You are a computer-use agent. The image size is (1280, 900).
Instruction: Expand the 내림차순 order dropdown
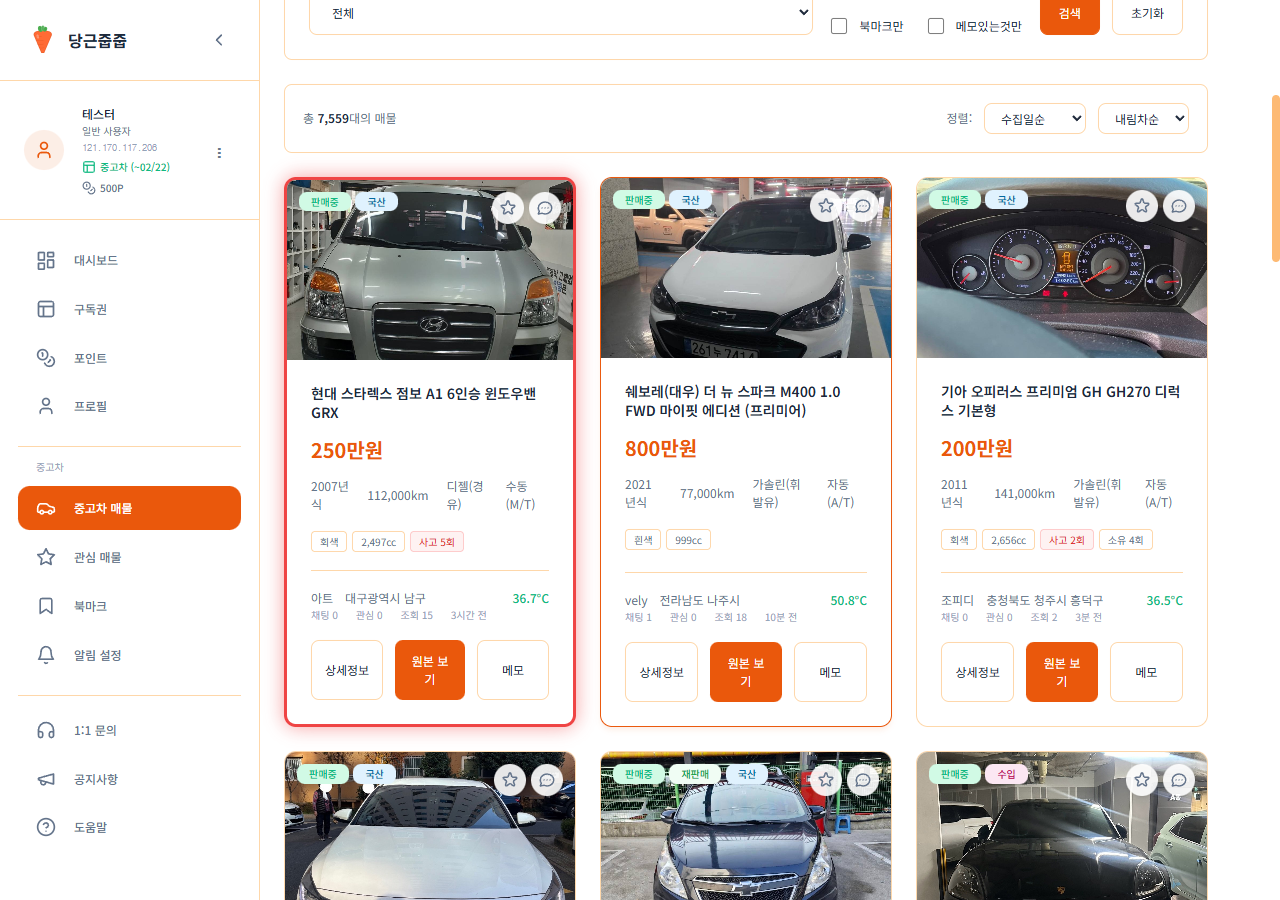1143,119
